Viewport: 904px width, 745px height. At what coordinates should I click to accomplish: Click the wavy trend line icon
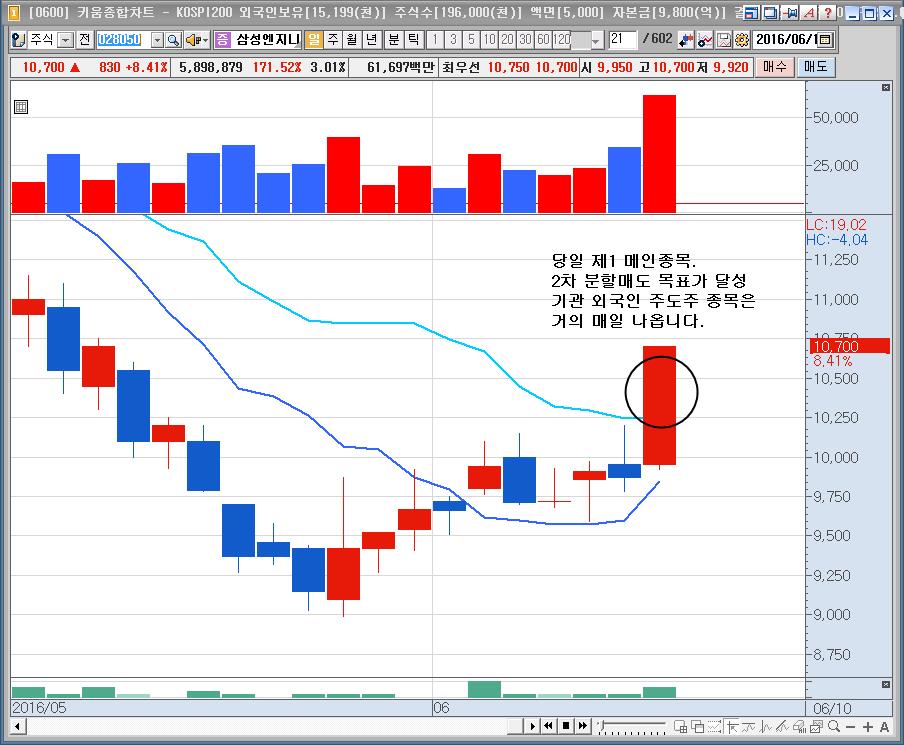[749, 727]
